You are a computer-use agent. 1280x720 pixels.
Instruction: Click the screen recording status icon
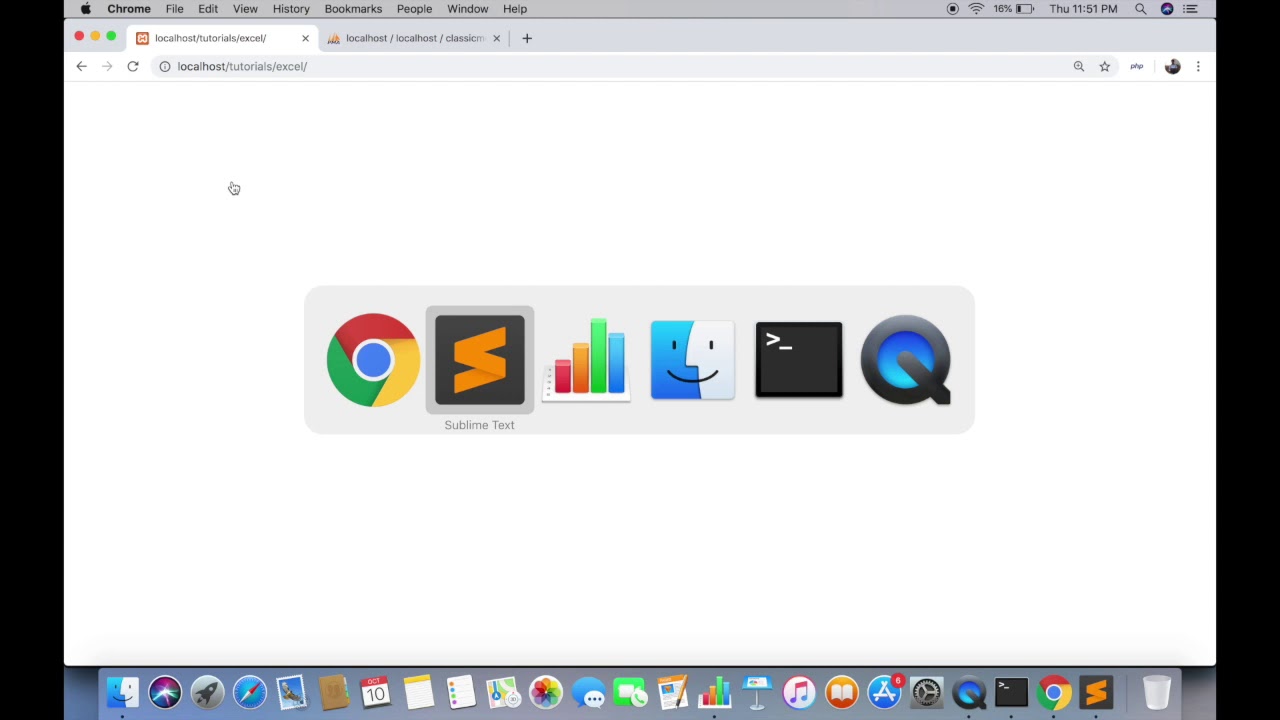click(952, 9)
